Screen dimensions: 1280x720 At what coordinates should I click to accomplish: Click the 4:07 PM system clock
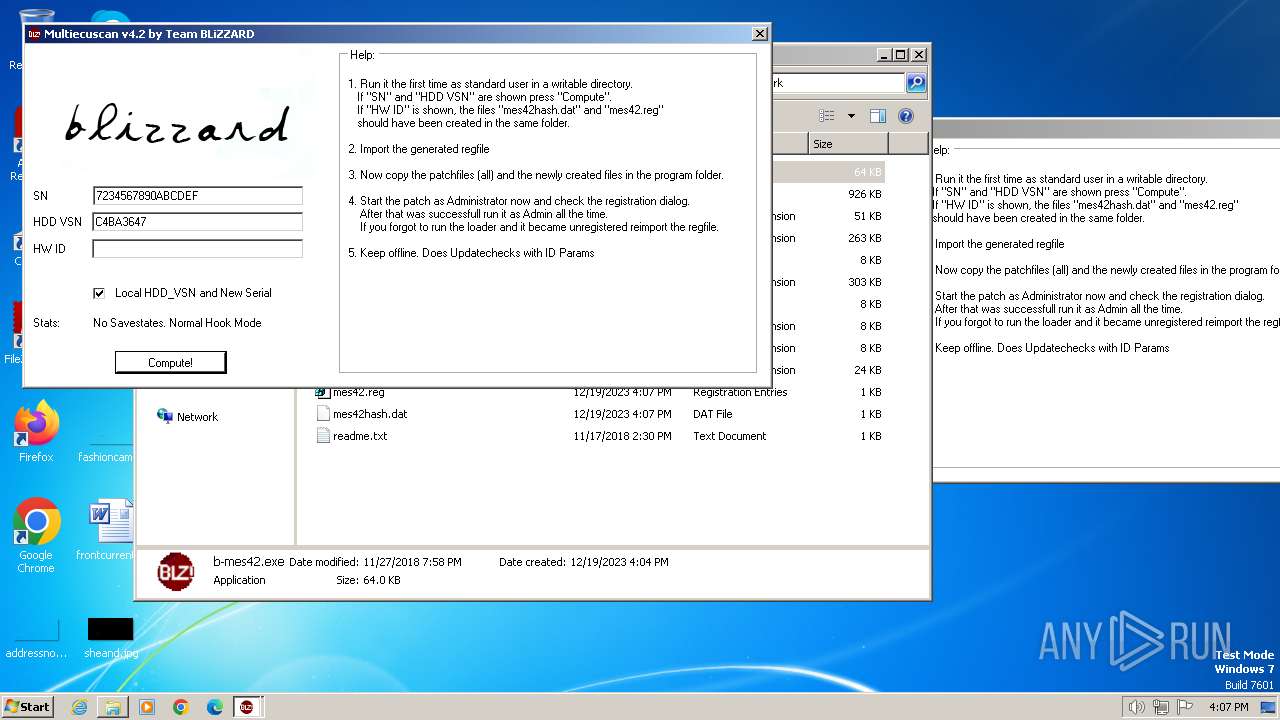click(1228, 707)
